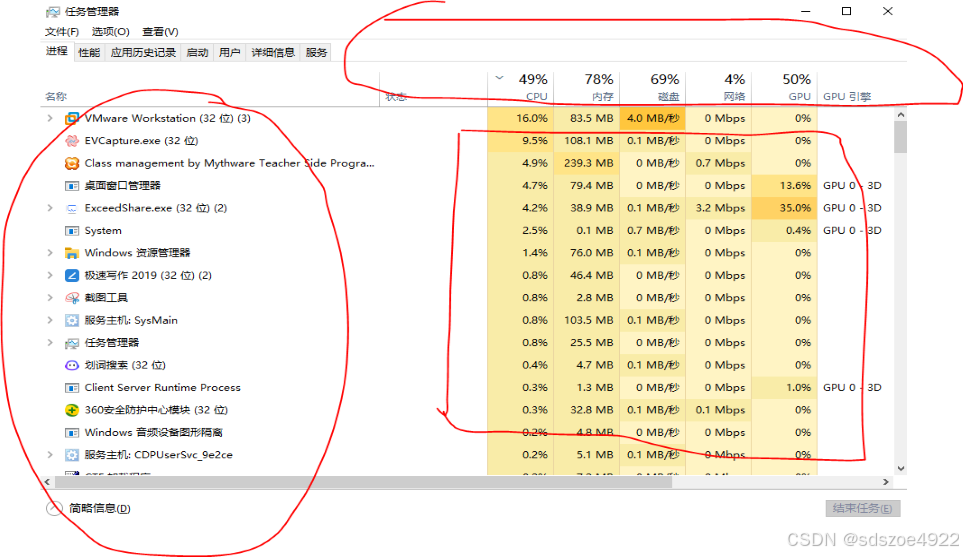Click the System process icon

[72, 231]
